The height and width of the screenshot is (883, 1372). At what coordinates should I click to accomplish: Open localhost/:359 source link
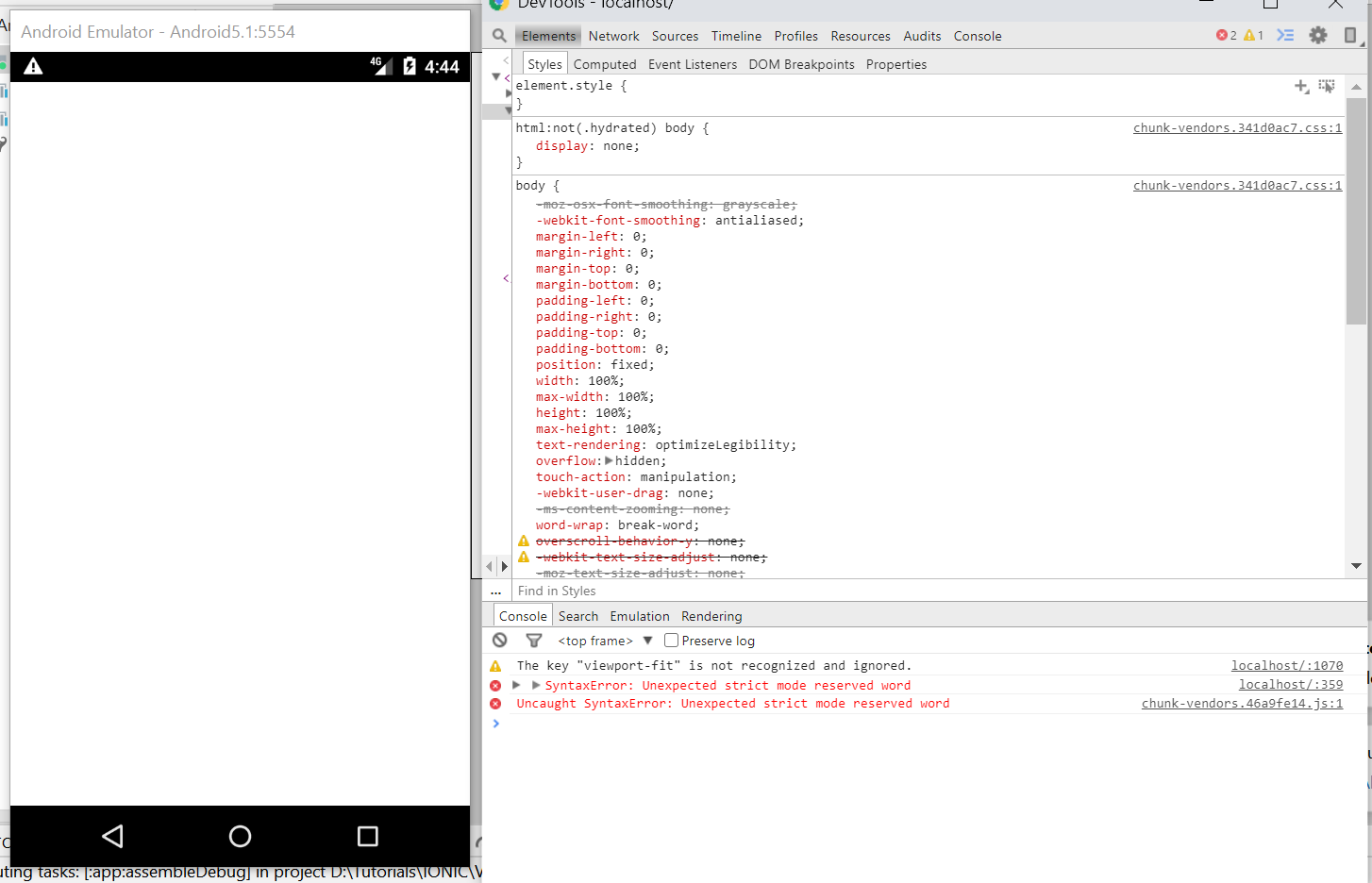[x=1291, y=685]
